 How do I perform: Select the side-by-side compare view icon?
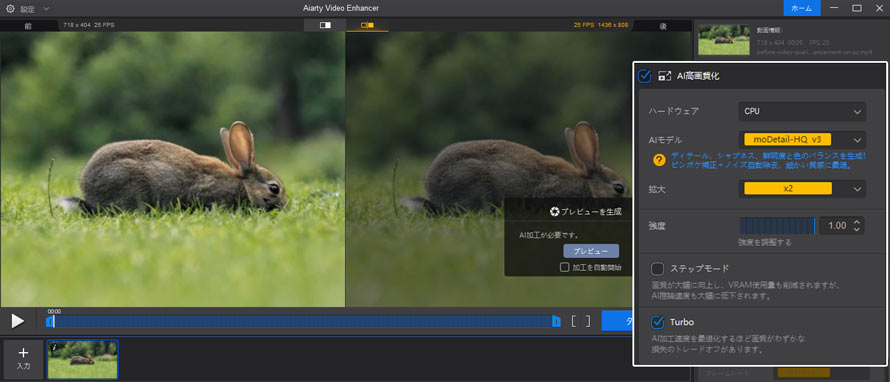pyautogui.click(x=367, y=26)
